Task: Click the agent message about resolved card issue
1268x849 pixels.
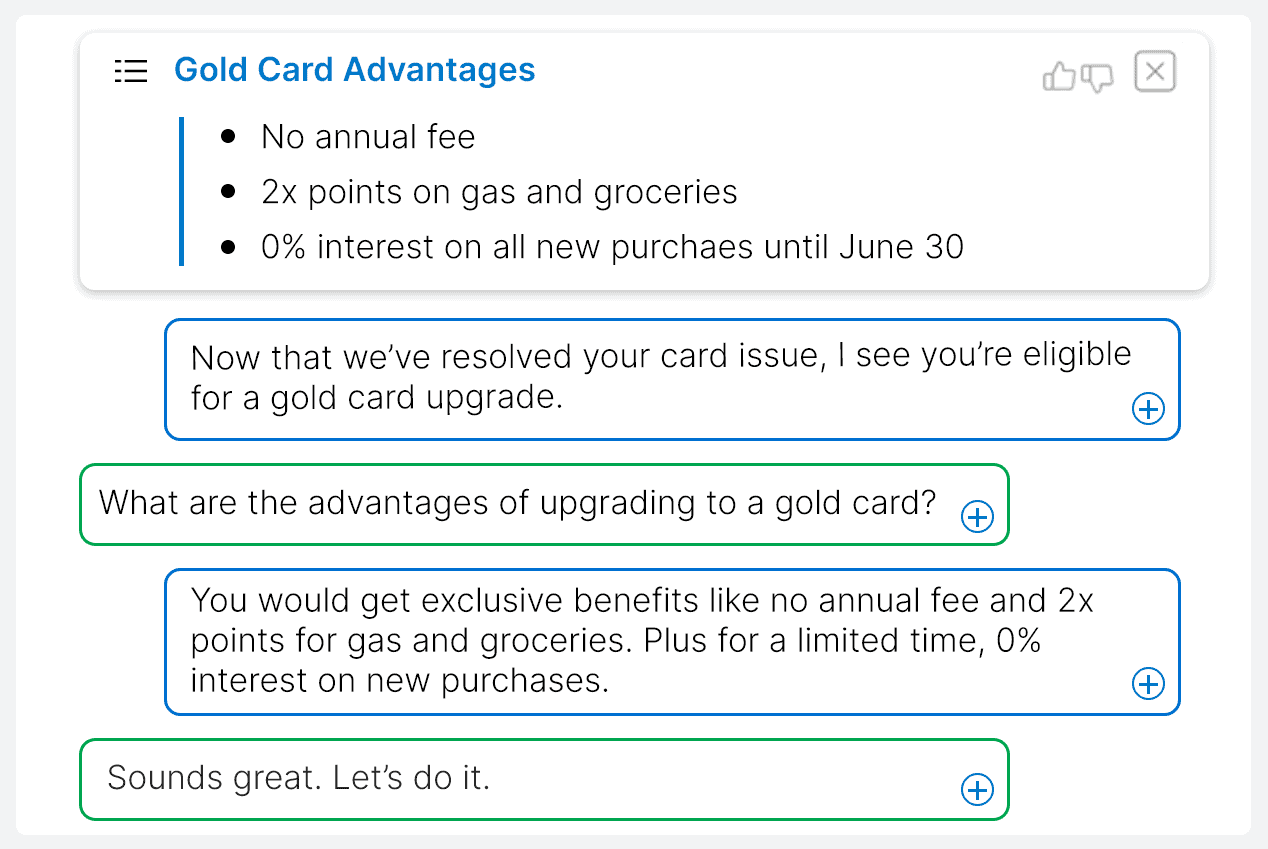Action: pos(672,379)
